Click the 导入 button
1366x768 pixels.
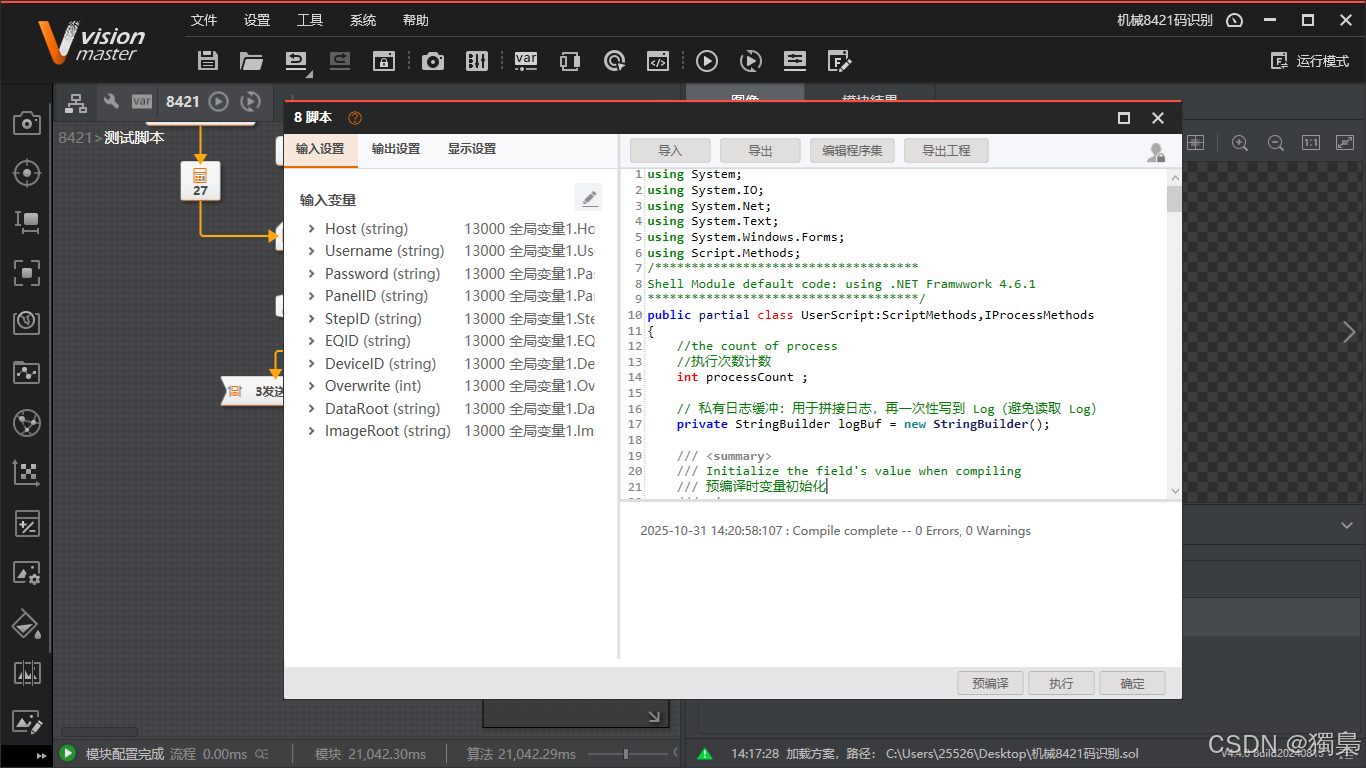[x=670, y=151]
